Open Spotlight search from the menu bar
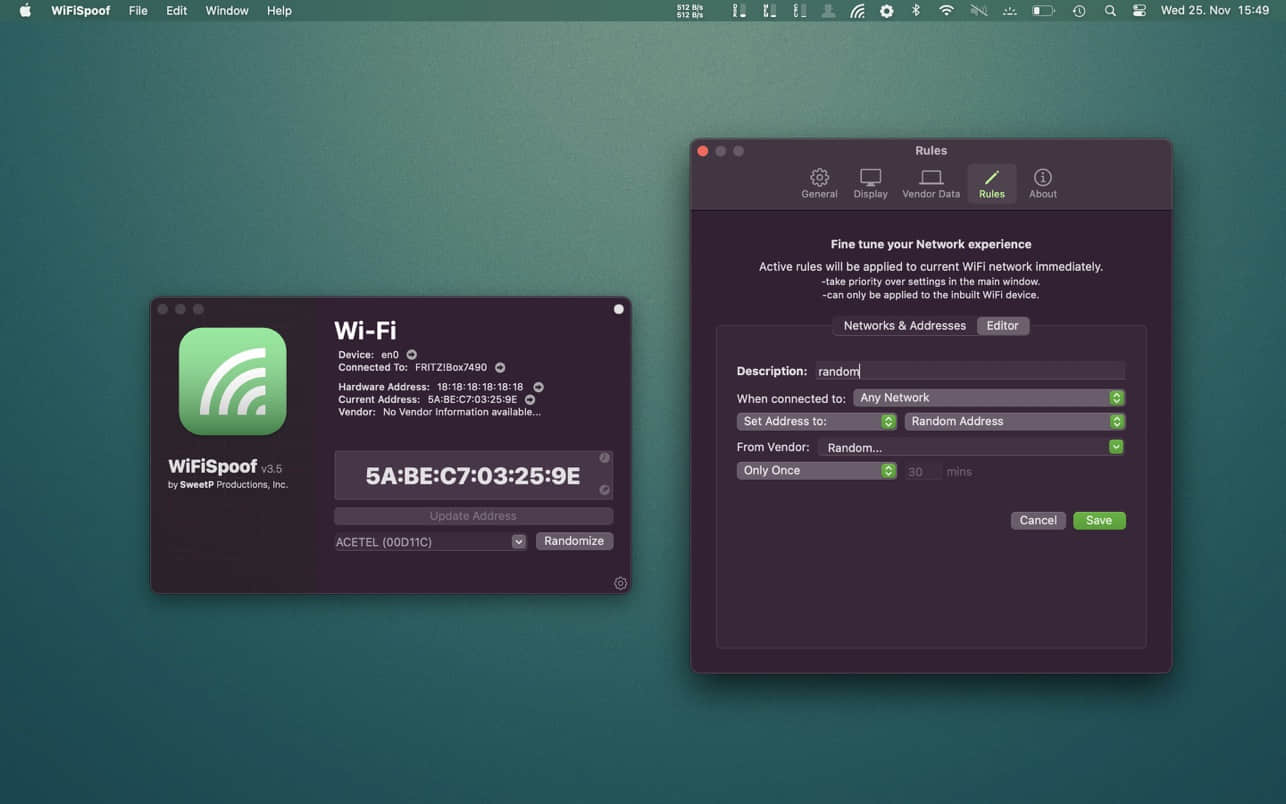This screenshot has width=1286, height=804. pyautogui.click(x=1110, y=11)
